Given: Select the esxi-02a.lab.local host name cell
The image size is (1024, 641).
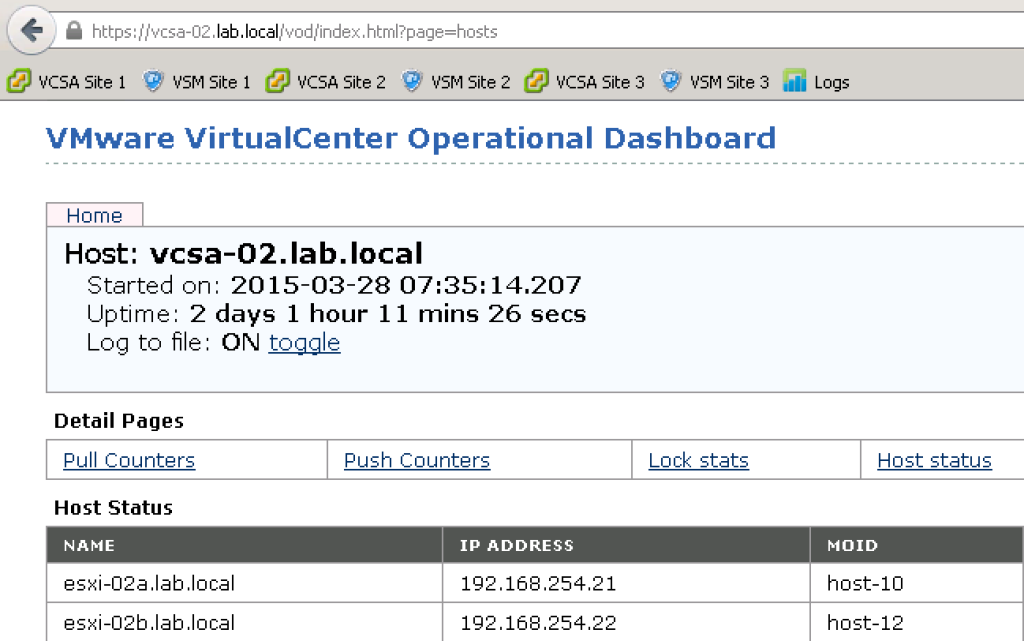Looking at the screenshot, I should point(244,583).
